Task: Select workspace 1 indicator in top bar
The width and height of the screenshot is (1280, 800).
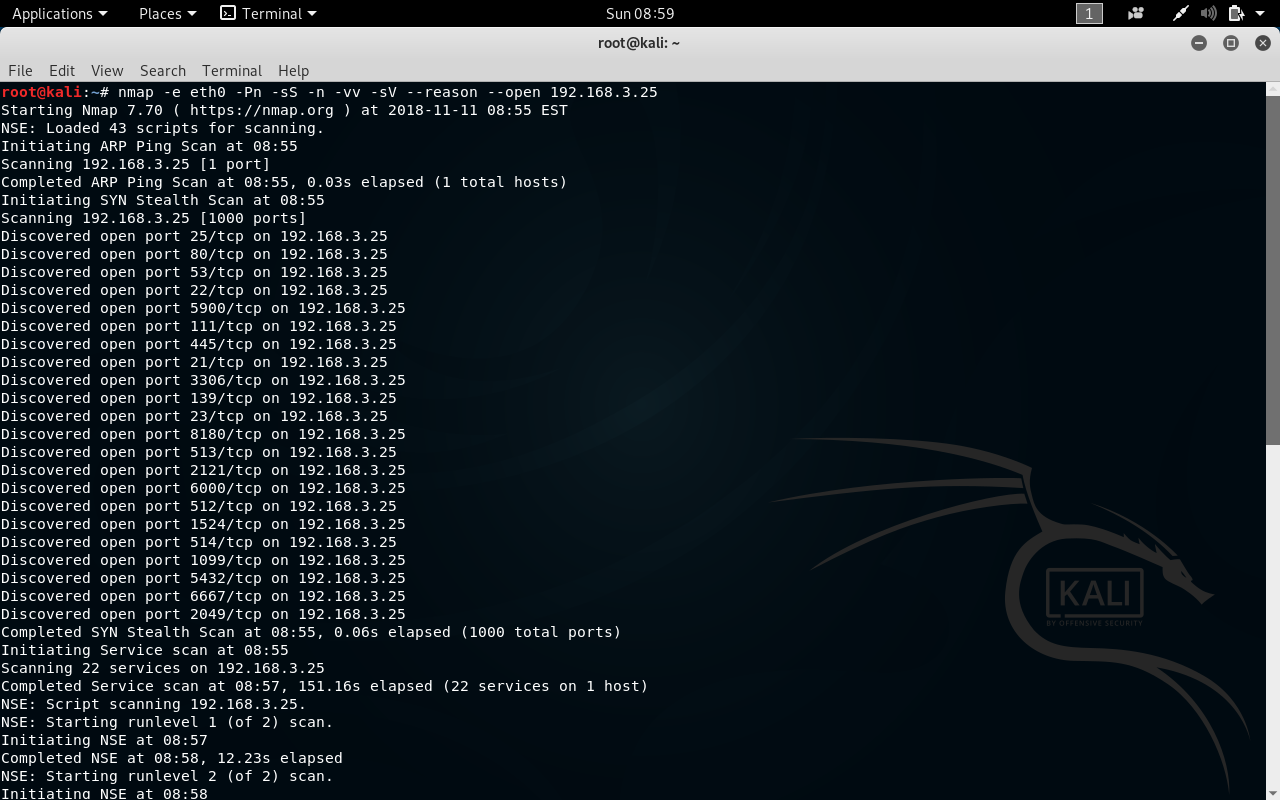Action: tap(1089, 13)
